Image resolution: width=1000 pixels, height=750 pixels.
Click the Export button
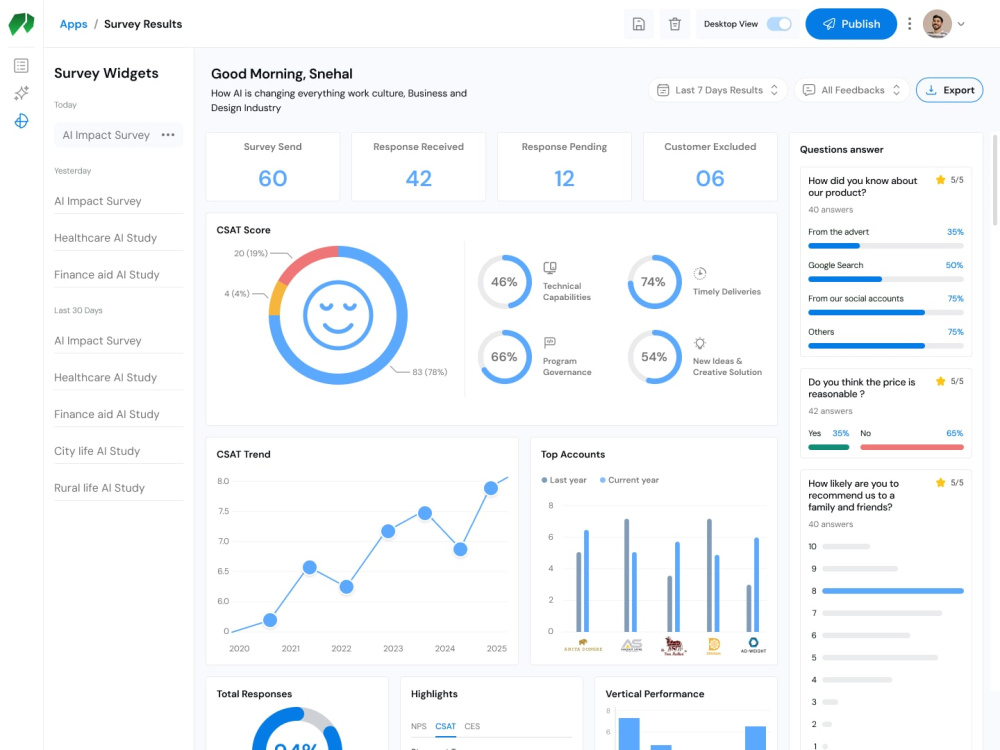tap(949, 90)
